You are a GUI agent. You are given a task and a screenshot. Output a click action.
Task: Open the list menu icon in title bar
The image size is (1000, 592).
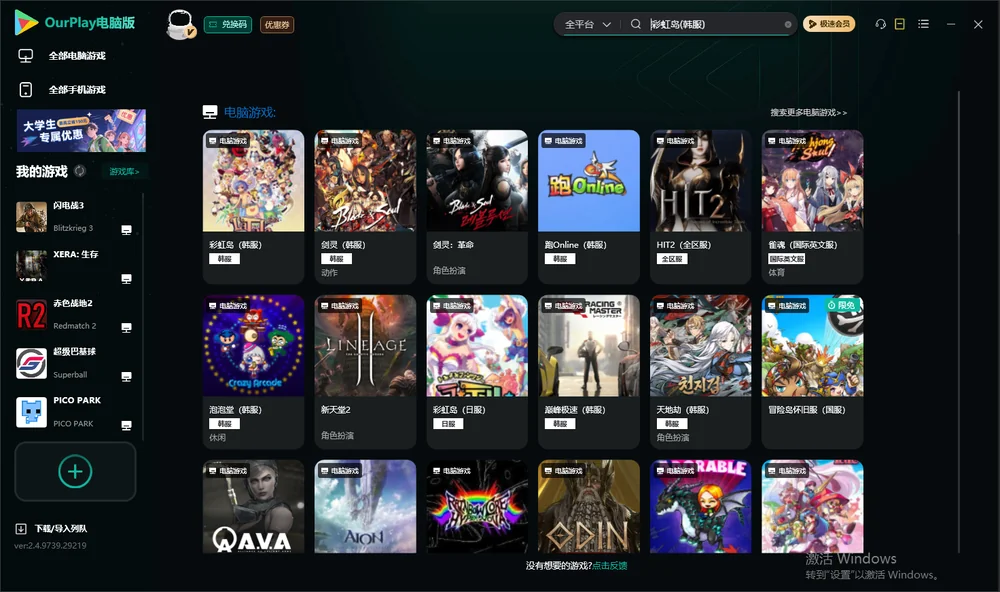(x=923, y=24)
